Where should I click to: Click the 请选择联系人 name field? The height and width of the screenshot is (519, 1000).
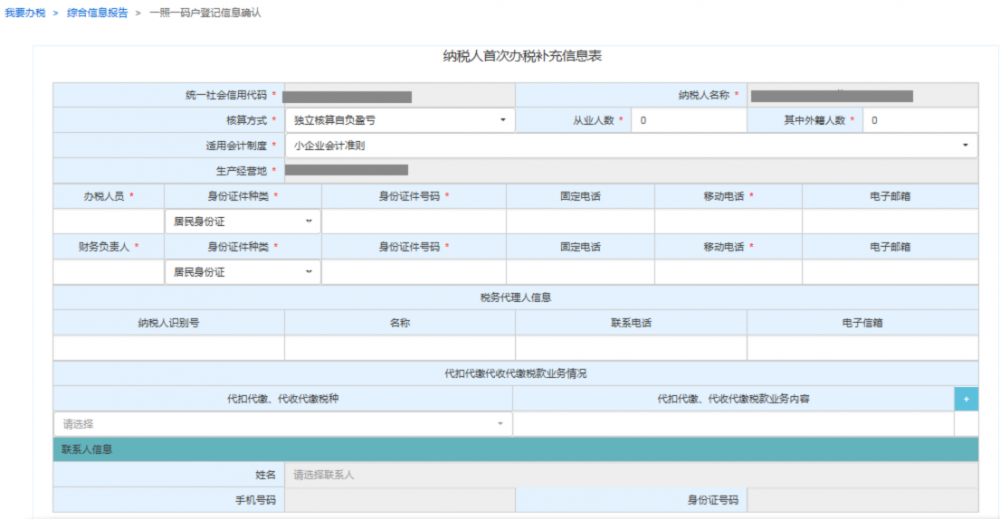click(x=630, y=475)
